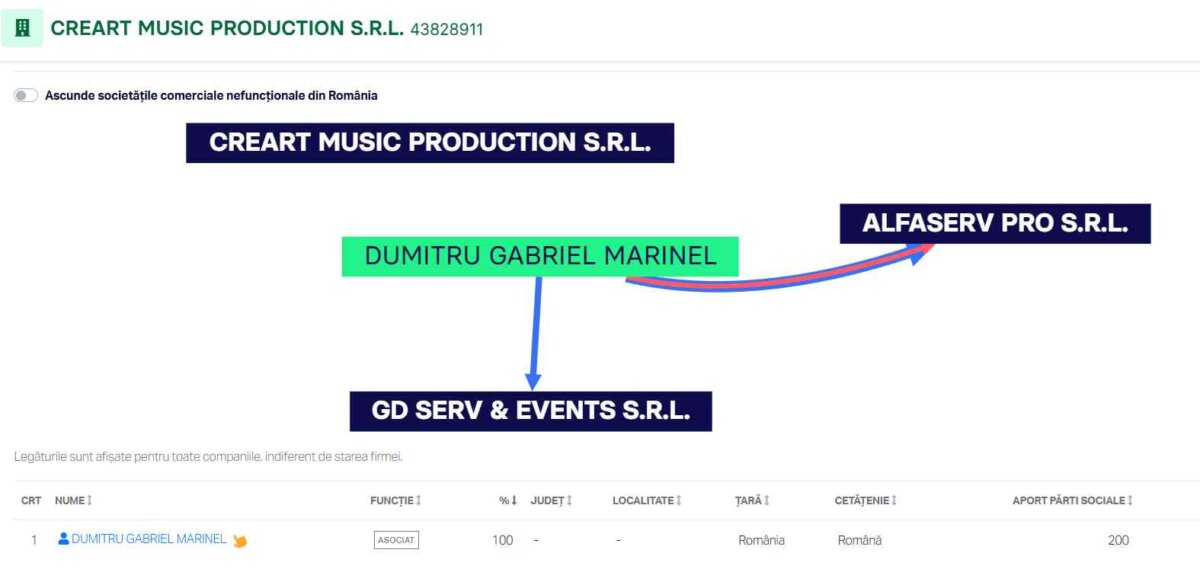Toggle the hide non-functional companies switch
Image resolution: width=1200 pixels, height=569 pixels.
26,96
